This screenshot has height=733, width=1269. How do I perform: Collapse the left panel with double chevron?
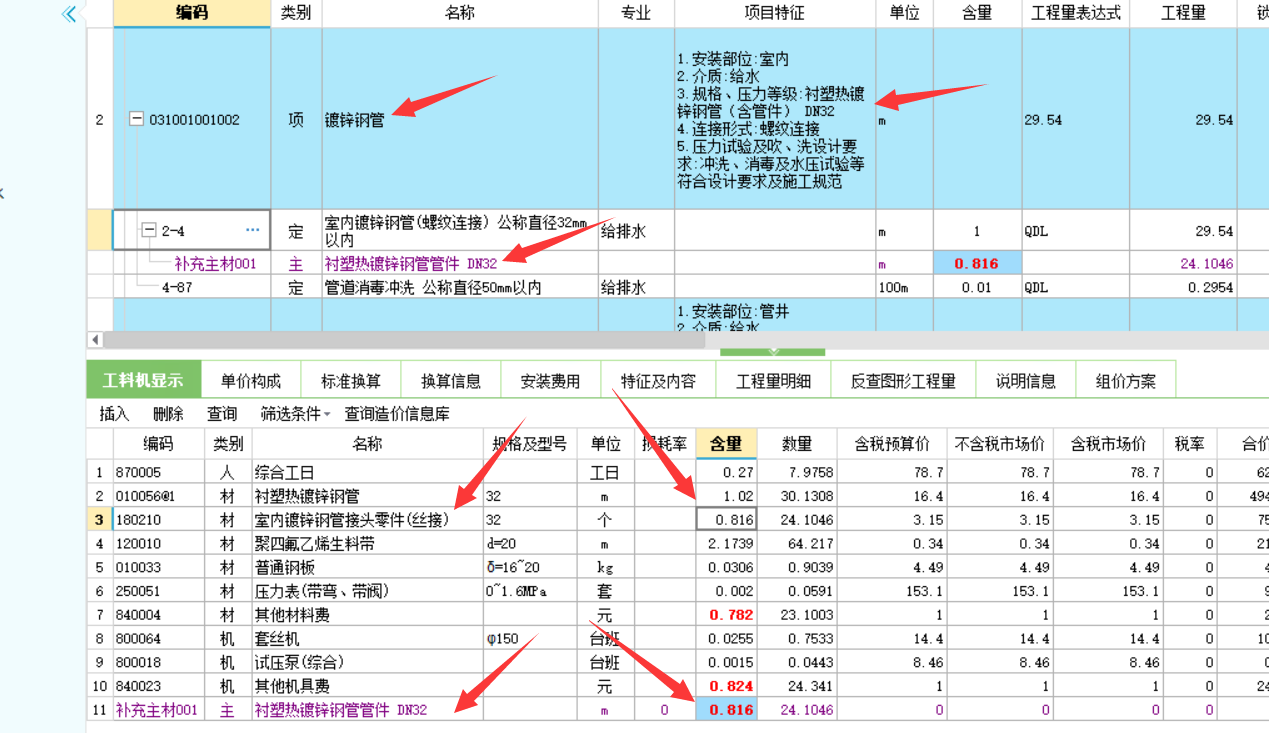pos(69,14)
